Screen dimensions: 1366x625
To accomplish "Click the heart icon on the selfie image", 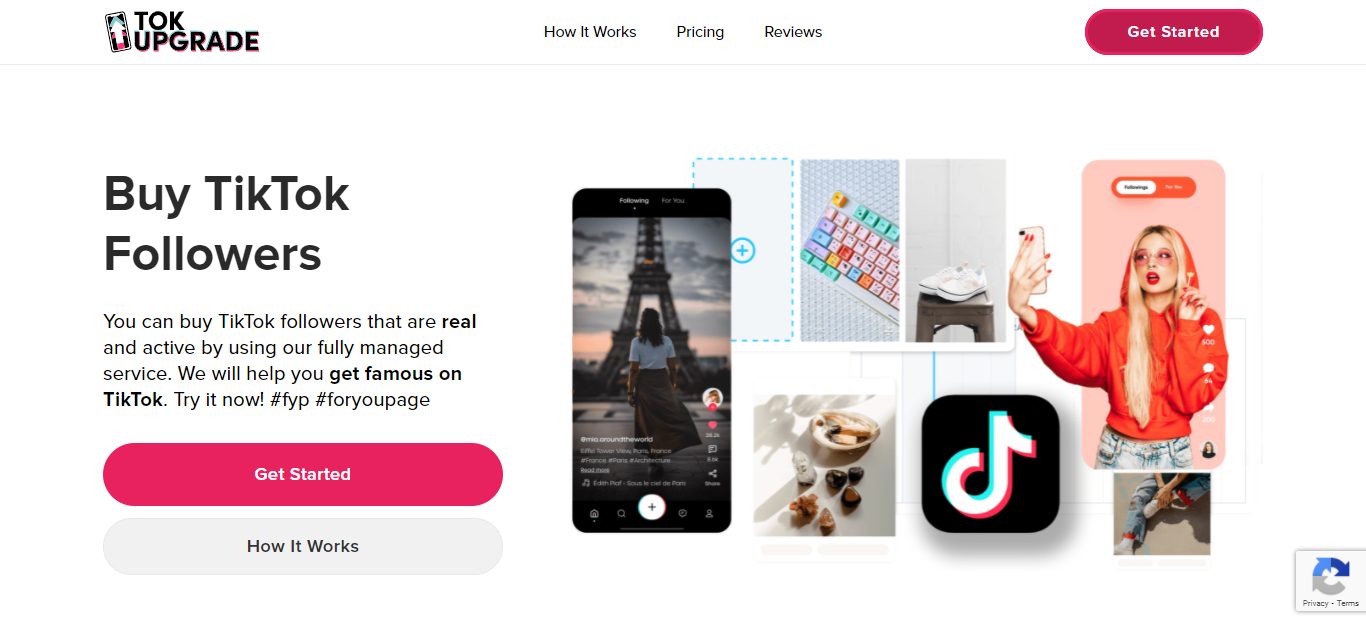I will tap(1208, 329).
